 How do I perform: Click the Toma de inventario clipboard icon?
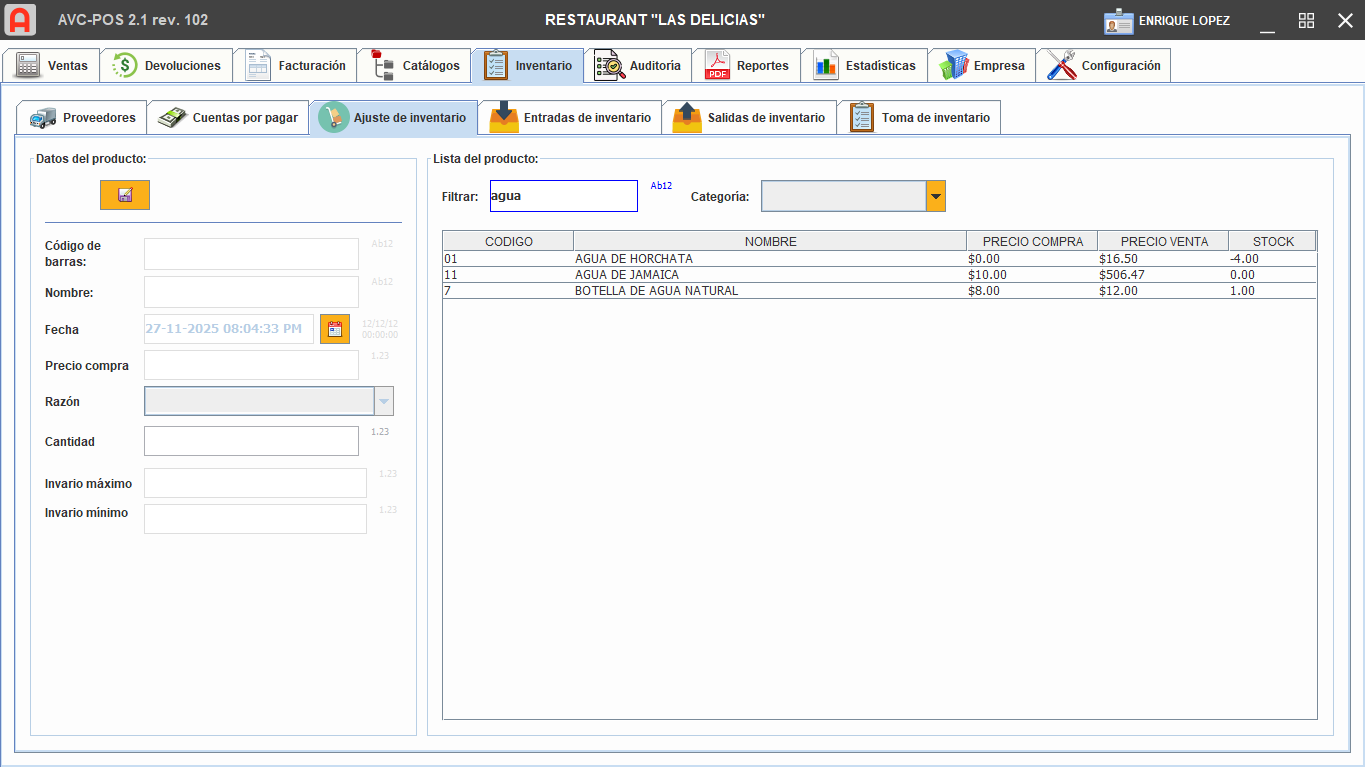coord(859,116)
